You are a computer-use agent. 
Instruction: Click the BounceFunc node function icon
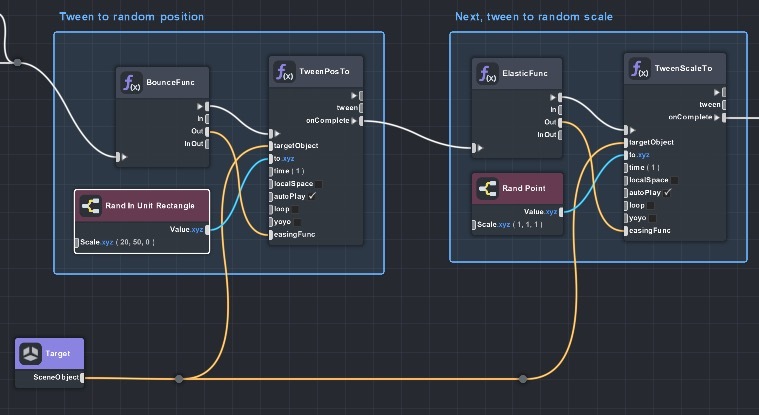[131, 83]
